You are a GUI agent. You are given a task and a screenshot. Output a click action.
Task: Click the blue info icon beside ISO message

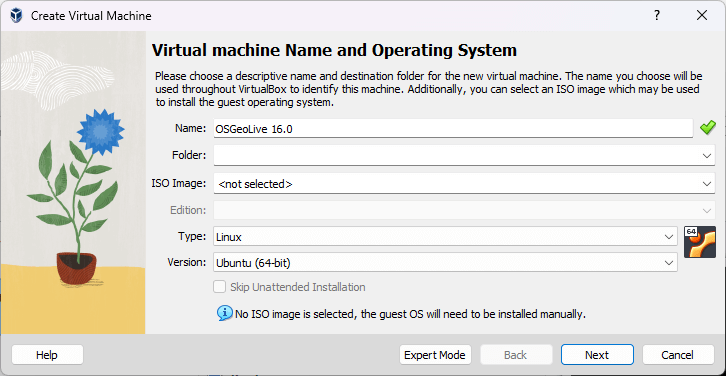[x=224, y=313]
